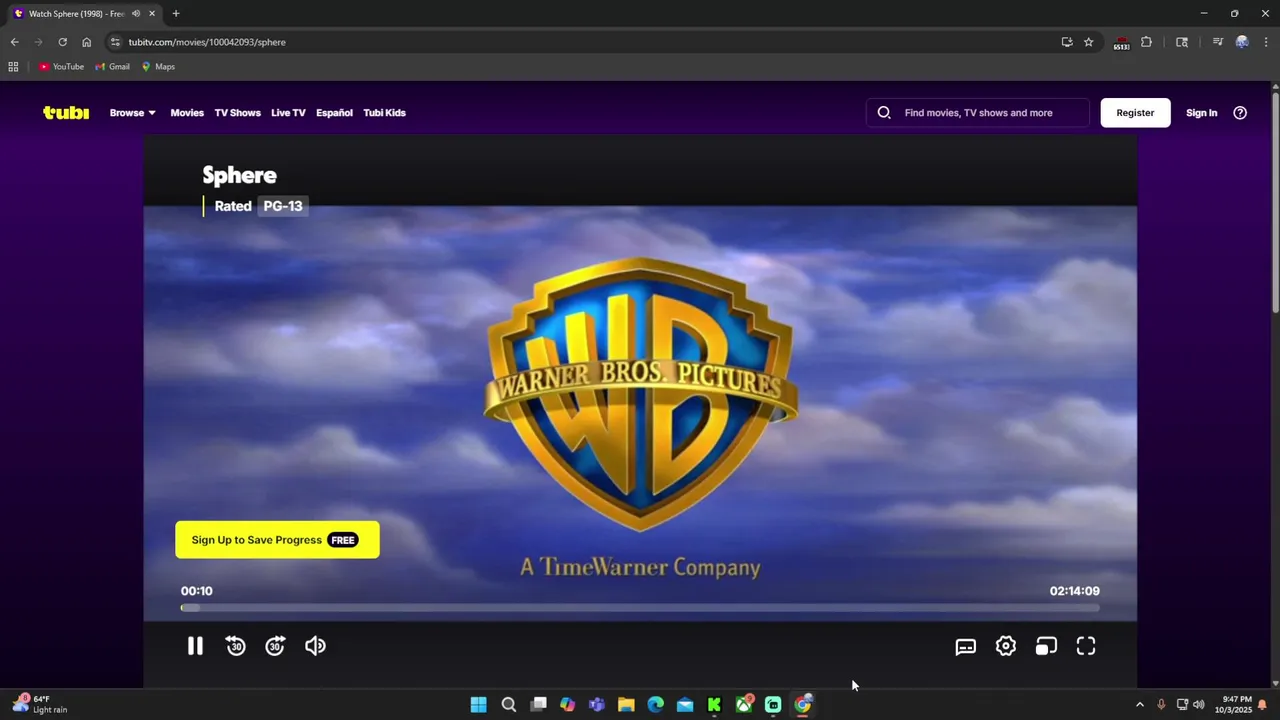
Task: Open the taskbar clock and date
Action: tap(1233, 705)
